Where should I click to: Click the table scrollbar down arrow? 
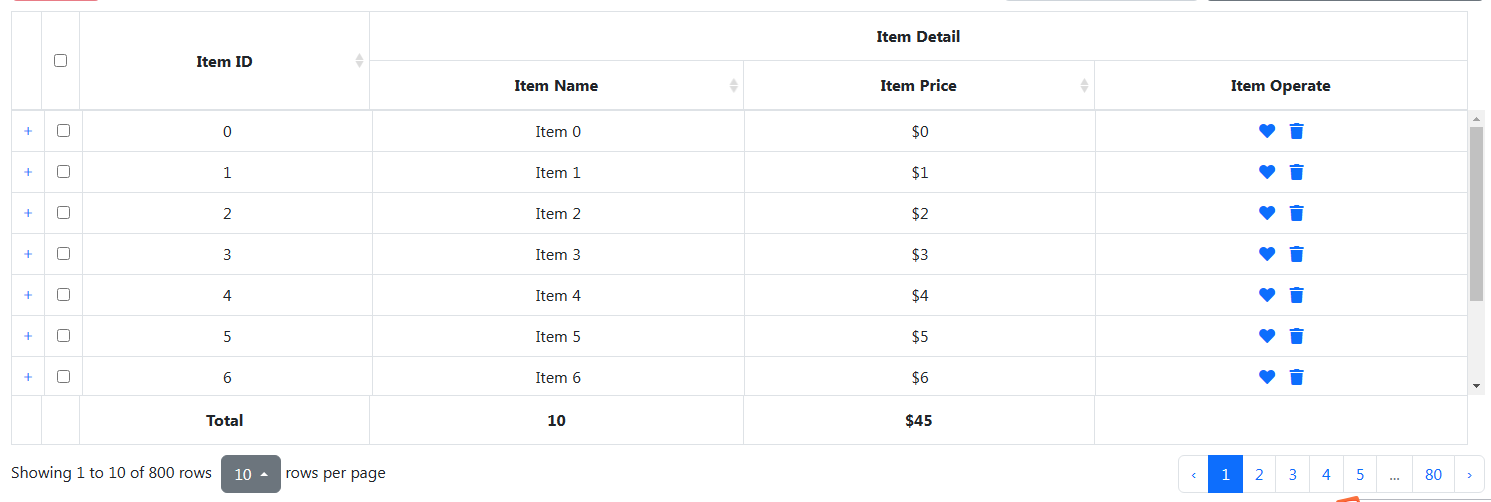[x=1476, y=385]
